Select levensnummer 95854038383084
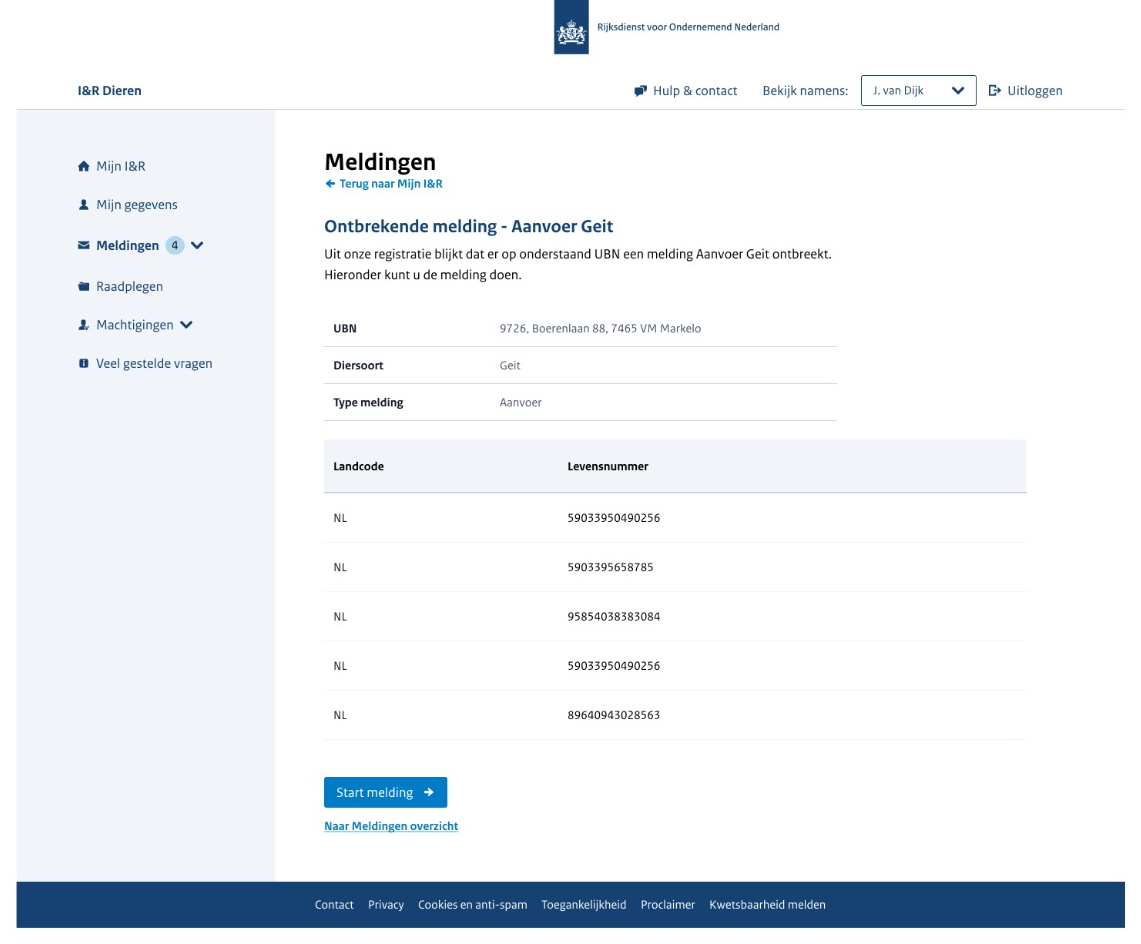This screenshot has width=1141, height=944. pos(613,616)
